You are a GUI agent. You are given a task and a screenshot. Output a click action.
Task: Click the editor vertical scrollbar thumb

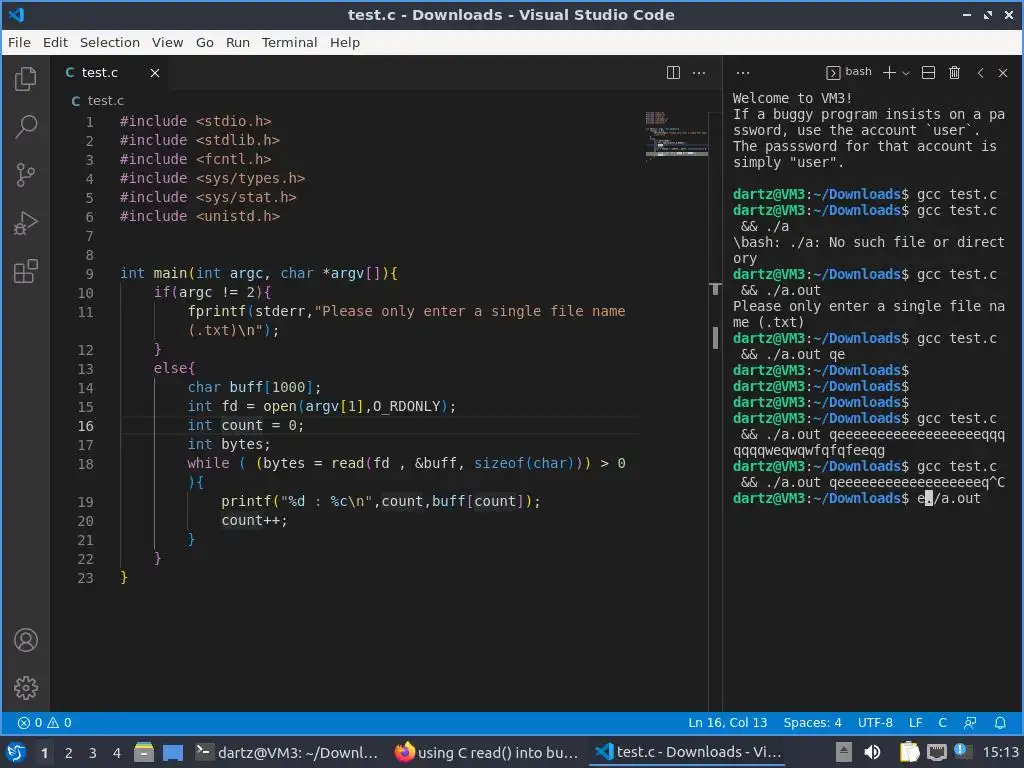tap(715, 337)
